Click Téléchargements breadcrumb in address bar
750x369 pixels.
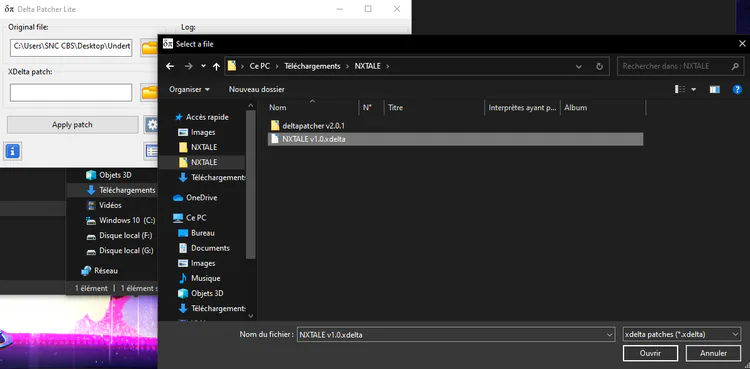312,67
